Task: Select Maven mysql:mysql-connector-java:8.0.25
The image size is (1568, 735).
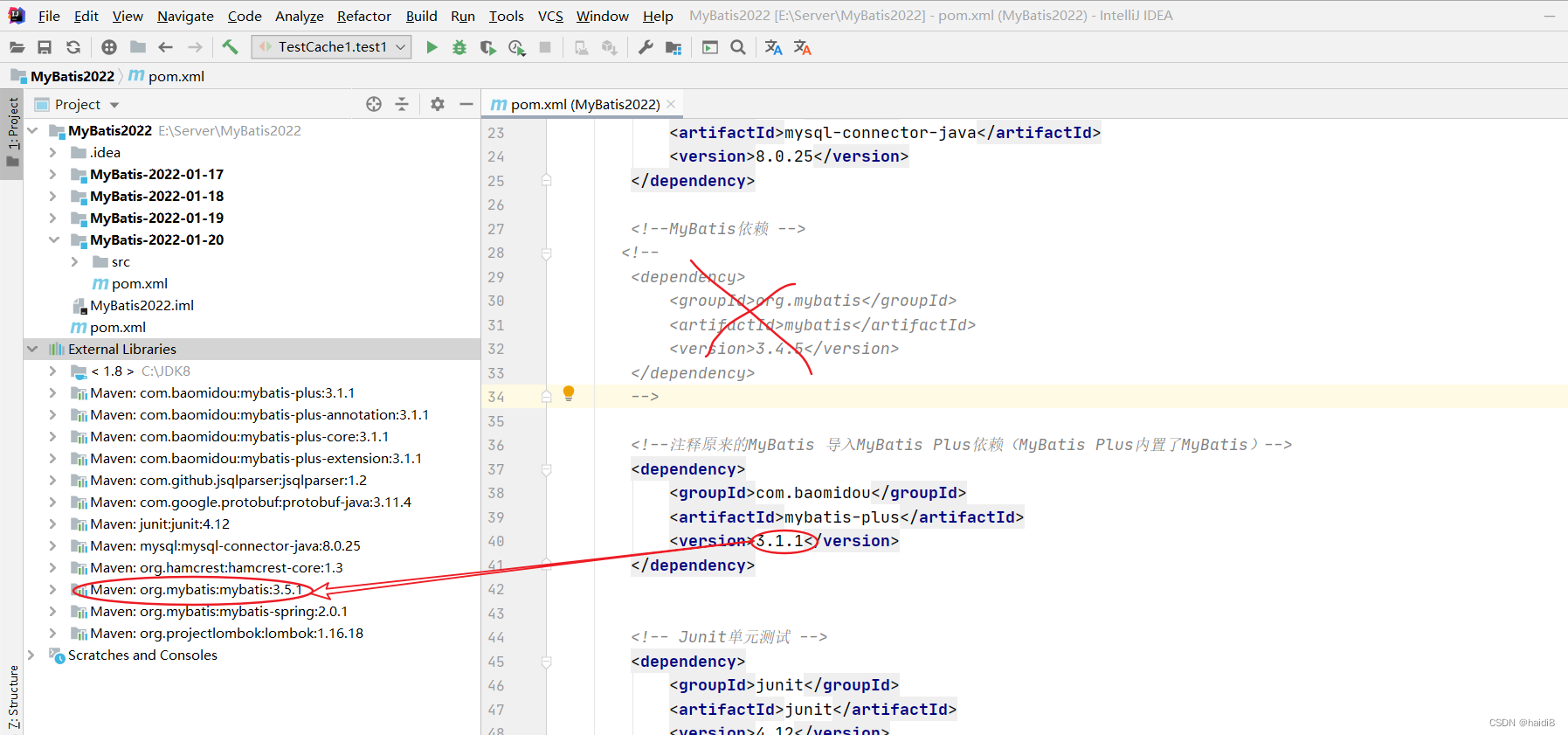Action: point(225,545)
